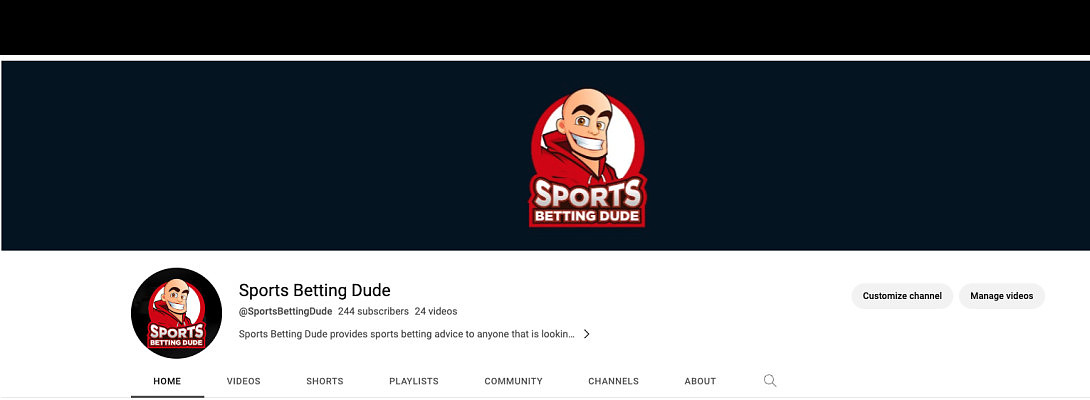The width and height of the screenshot is (1090, 400).
Task: Click the 24 videos count
Action: (436, 312)
